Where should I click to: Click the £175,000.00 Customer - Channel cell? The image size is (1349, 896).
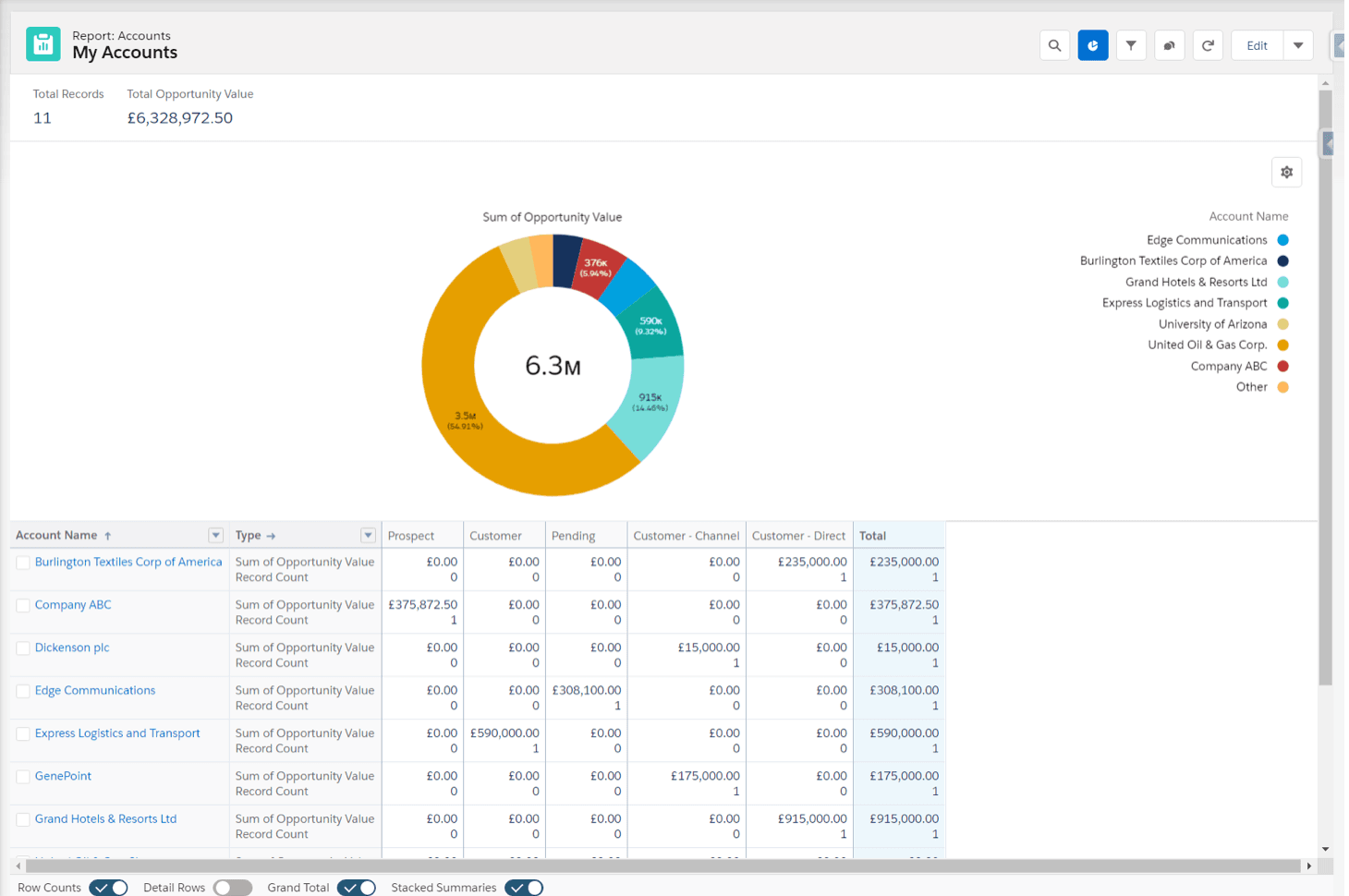[705, 776]
